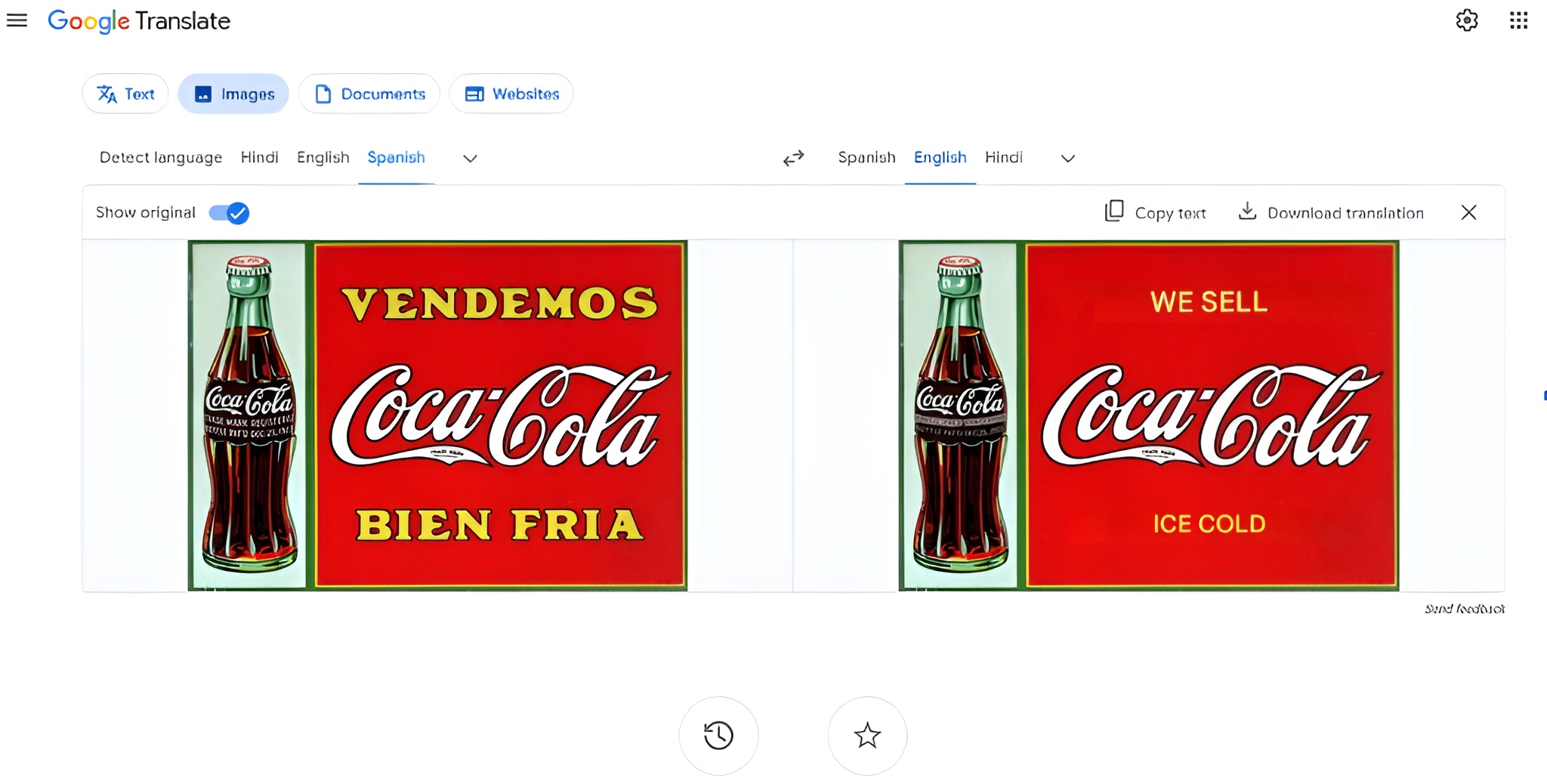Expand the source languages dropdown
The width and height of the screenshot is (1547, 784).
[470, 158]
